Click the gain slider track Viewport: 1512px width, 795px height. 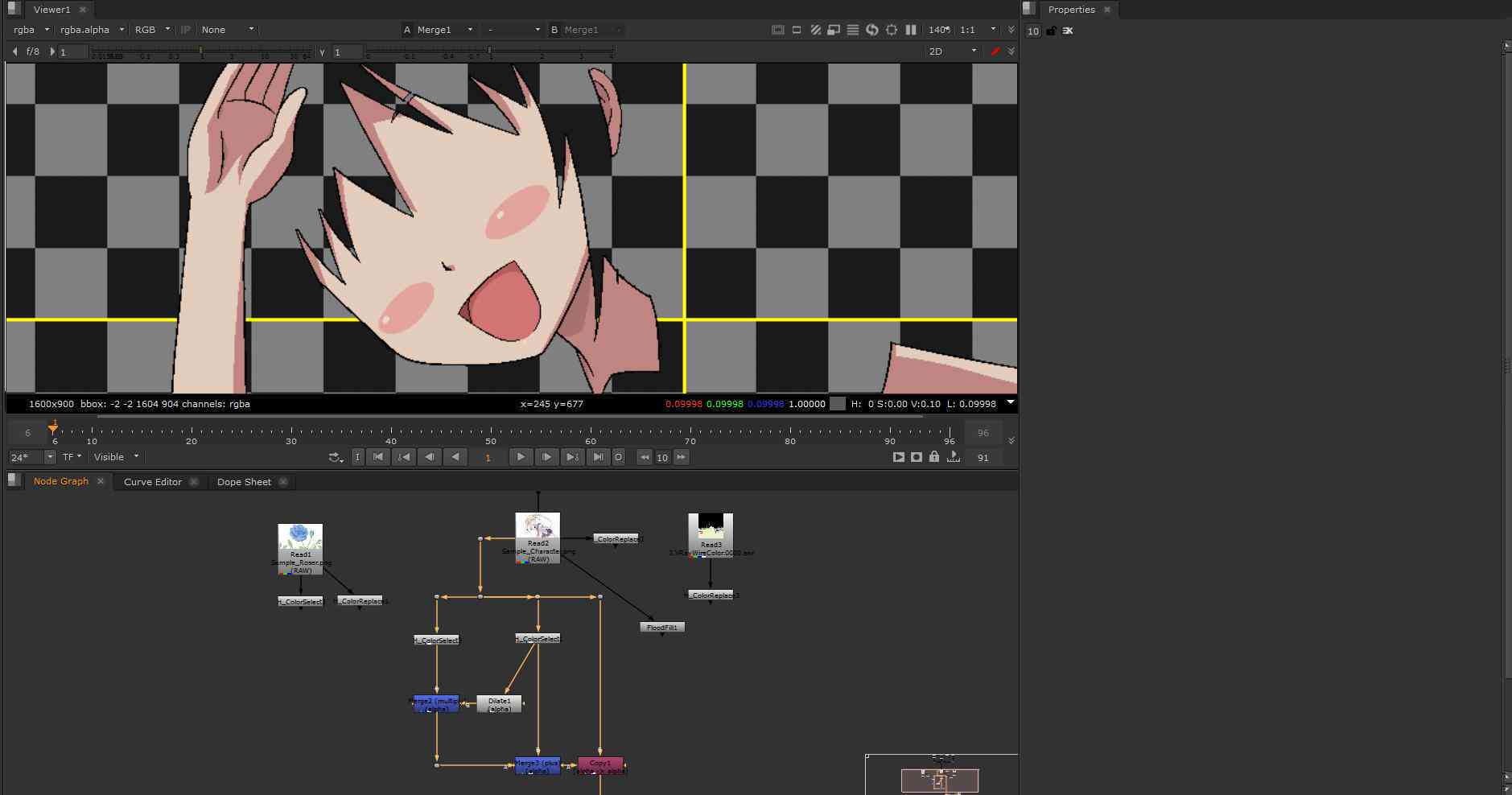[x=201, y=51]
